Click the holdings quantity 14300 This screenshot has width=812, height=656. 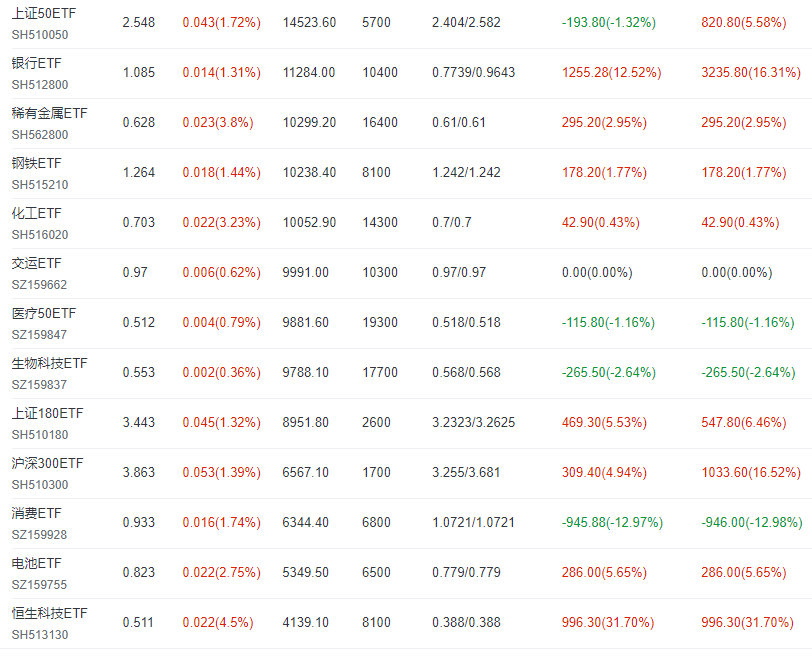pos(380,223)
